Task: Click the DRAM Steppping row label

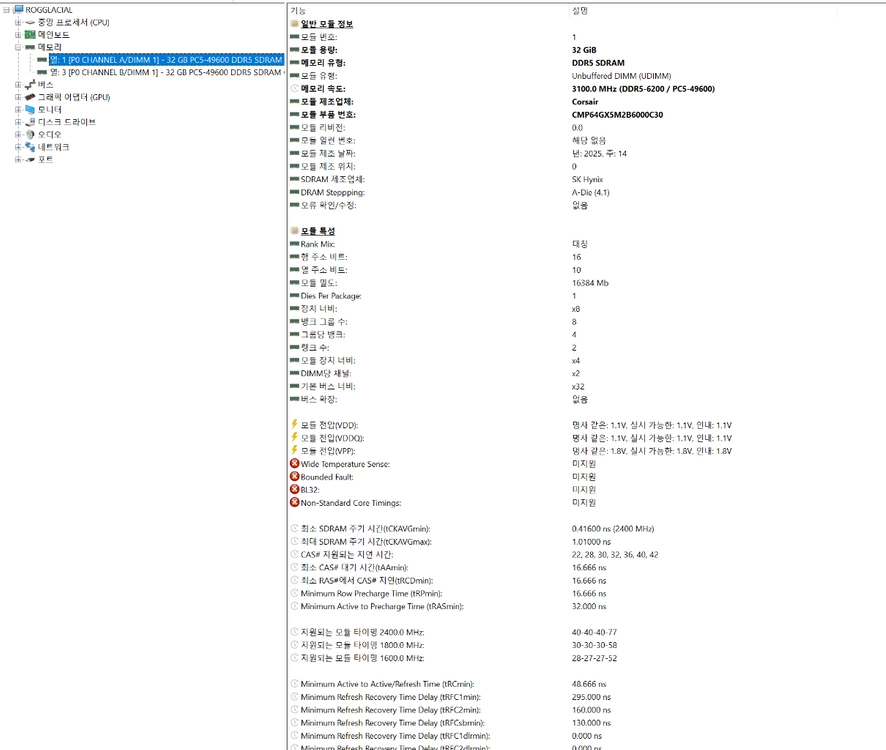Action: click(x=332, y=192)
